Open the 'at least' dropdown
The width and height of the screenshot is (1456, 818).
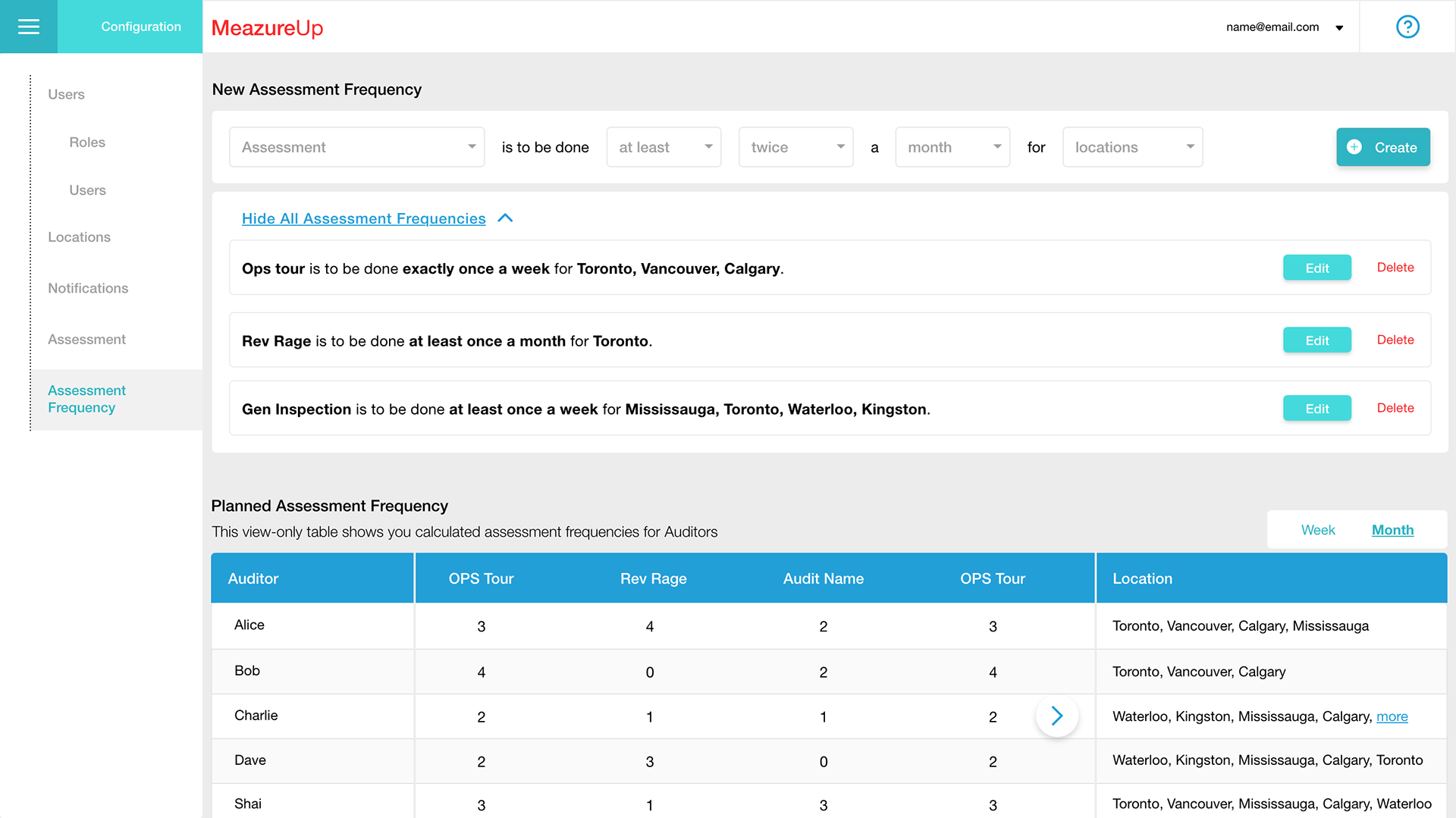tap(664, 147)
